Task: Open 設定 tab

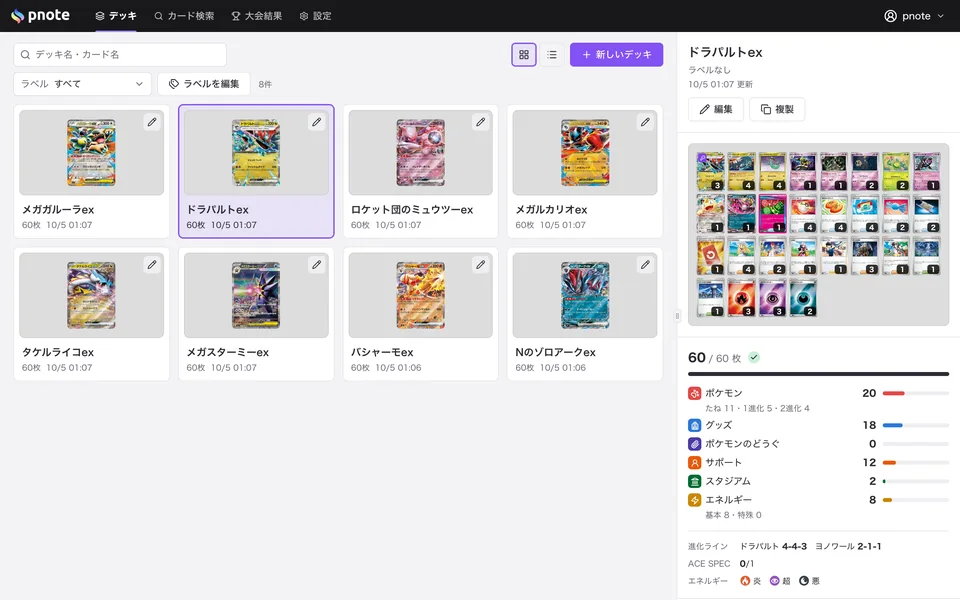Action: point(315,16)
